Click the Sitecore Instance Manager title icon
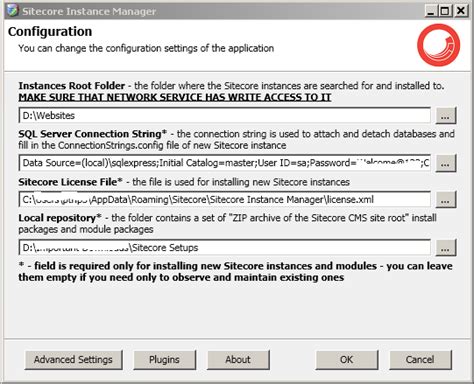The image size is (474, 384). pos(12,11)
